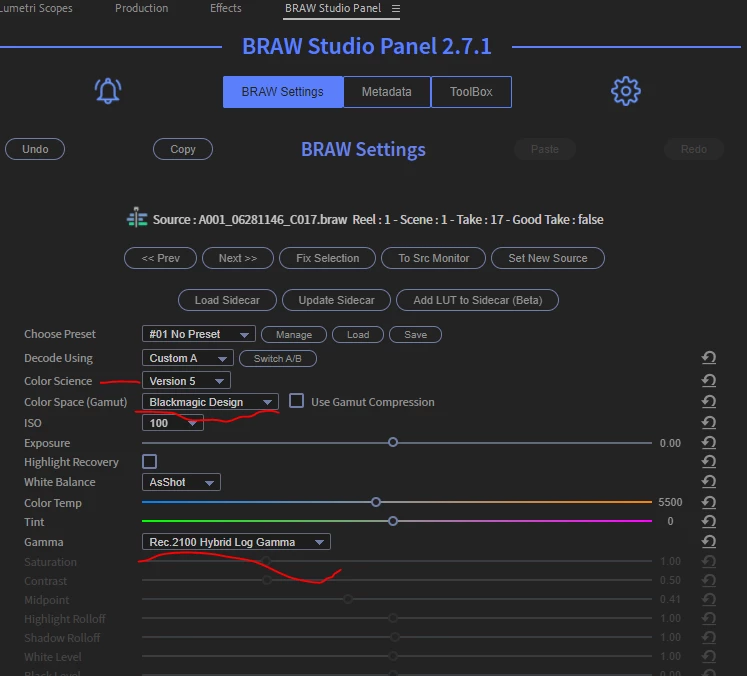747x676 pixels.
Task: Expand the Color Science Version 5 dropdown
Action: (186, 381)
